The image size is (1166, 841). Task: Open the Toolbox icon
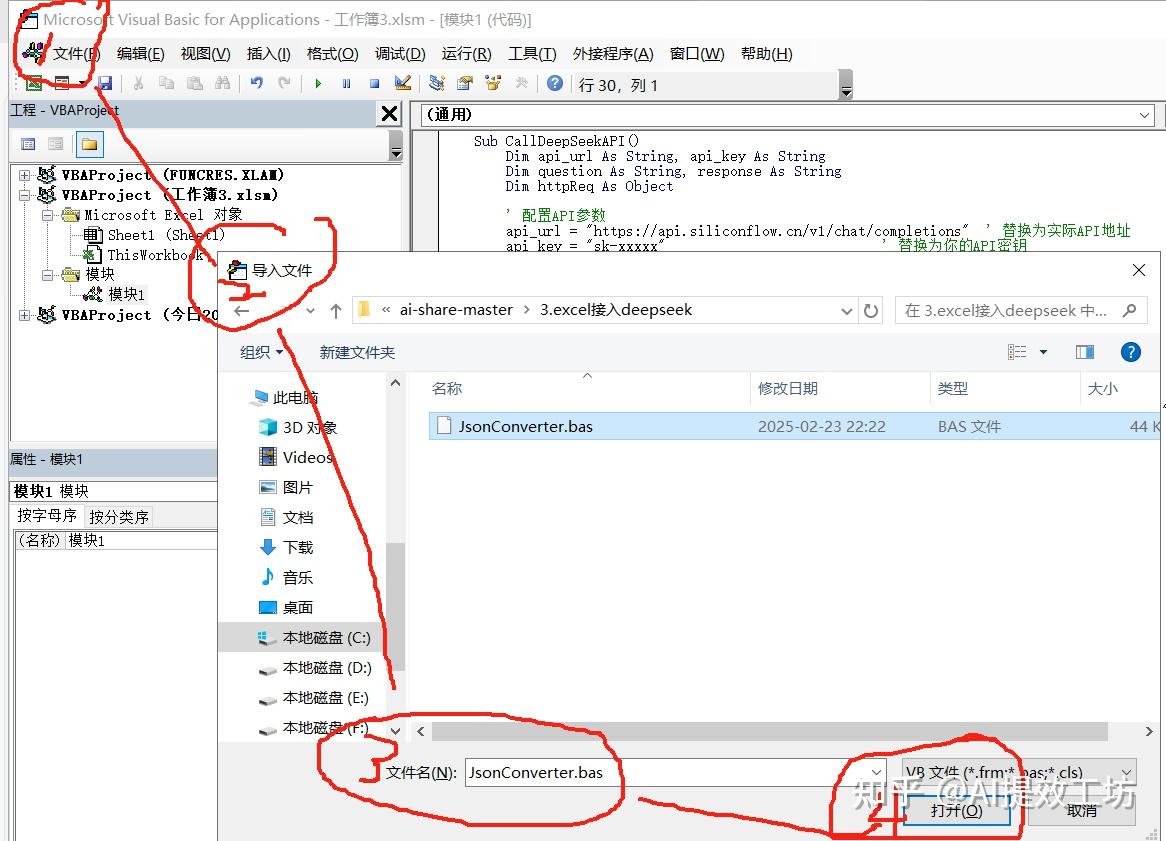[521, 83]
